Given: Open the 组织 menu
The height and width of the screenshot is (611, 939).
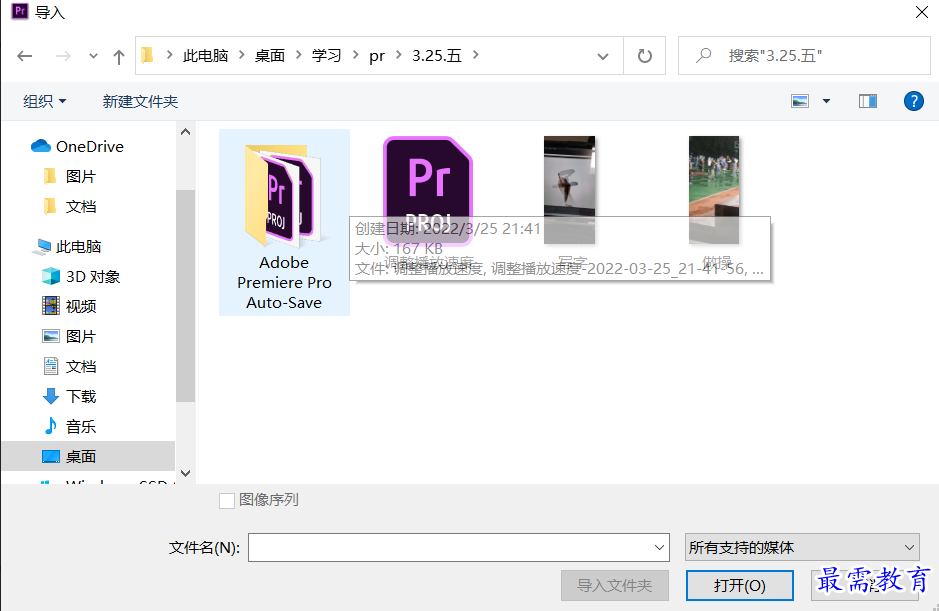Looking at the screenshot, I should (x=44, y=101).
